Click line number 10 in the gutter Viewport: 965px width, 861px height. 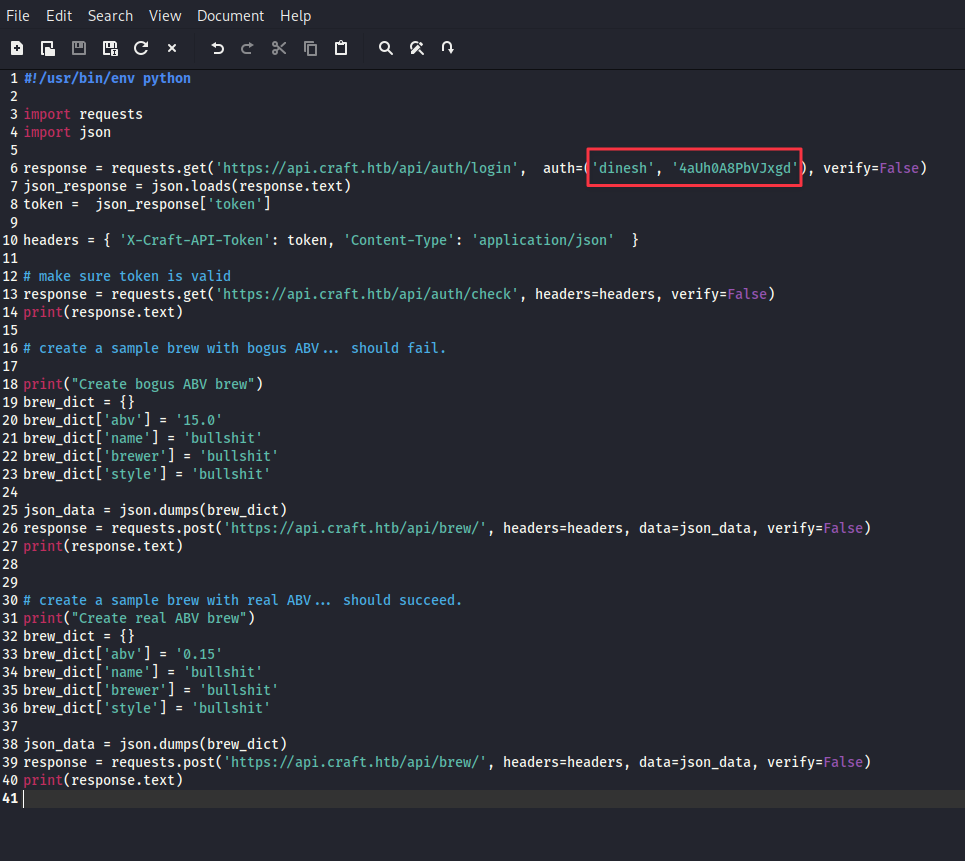pyautogui.click(x=10, y=241)
